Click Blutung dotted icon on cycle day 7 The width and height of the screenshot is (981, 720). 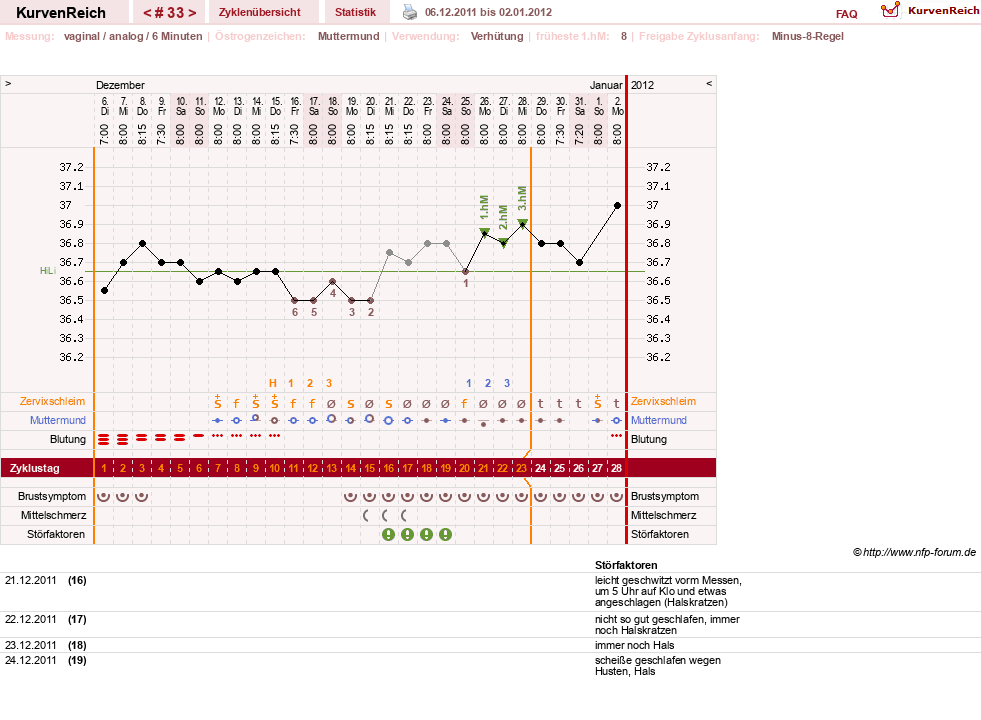[218, 435]
